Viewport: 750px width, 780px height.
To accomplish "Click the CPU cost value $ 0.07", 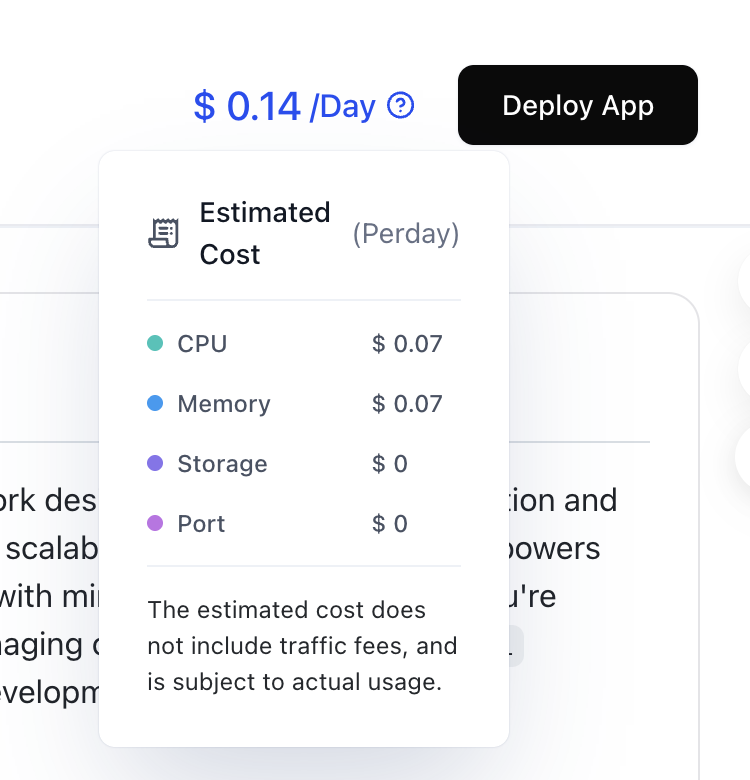I will [407, 344].
